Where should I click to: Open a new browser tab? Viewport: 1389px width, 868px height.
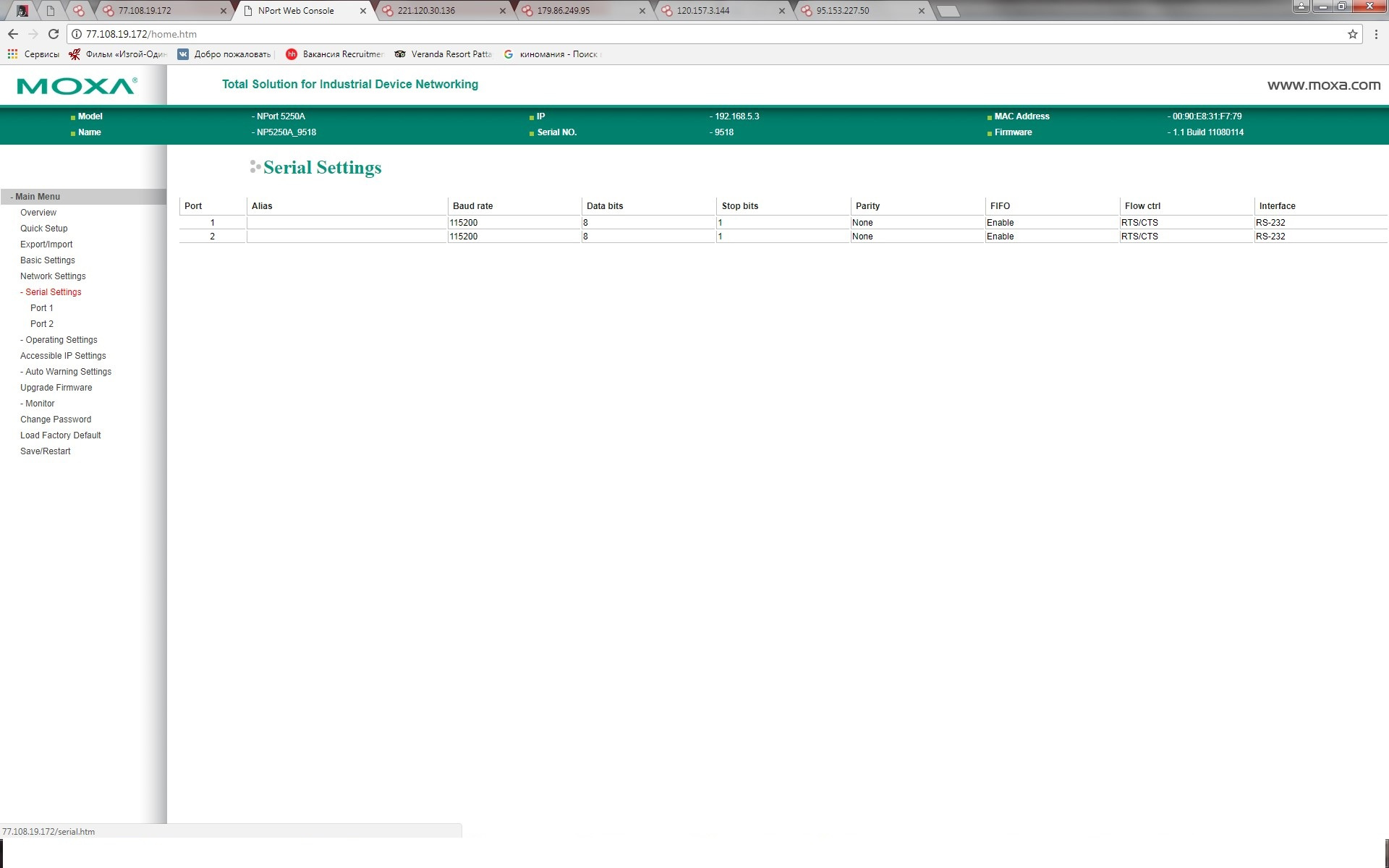pos(948,12)
